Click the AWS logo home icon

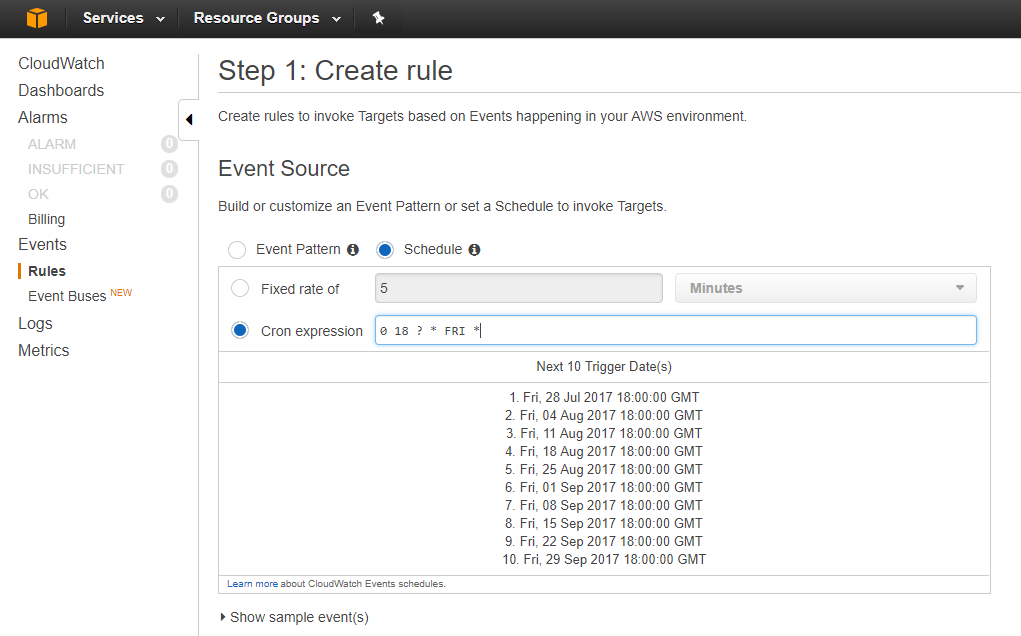pyautogui.click(x=37, y=18)
